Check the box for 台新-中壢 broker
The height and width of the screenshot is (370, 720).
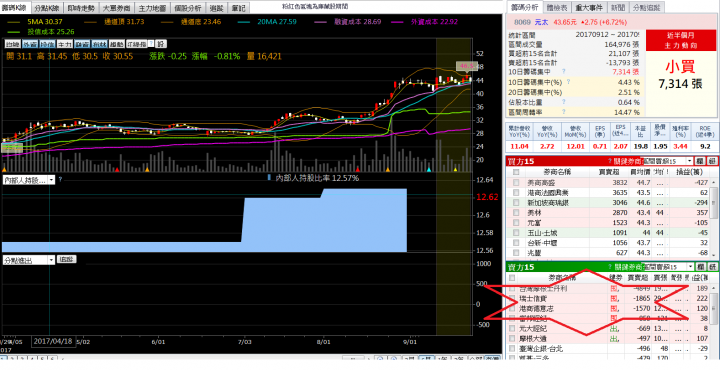tap(516, 243)
